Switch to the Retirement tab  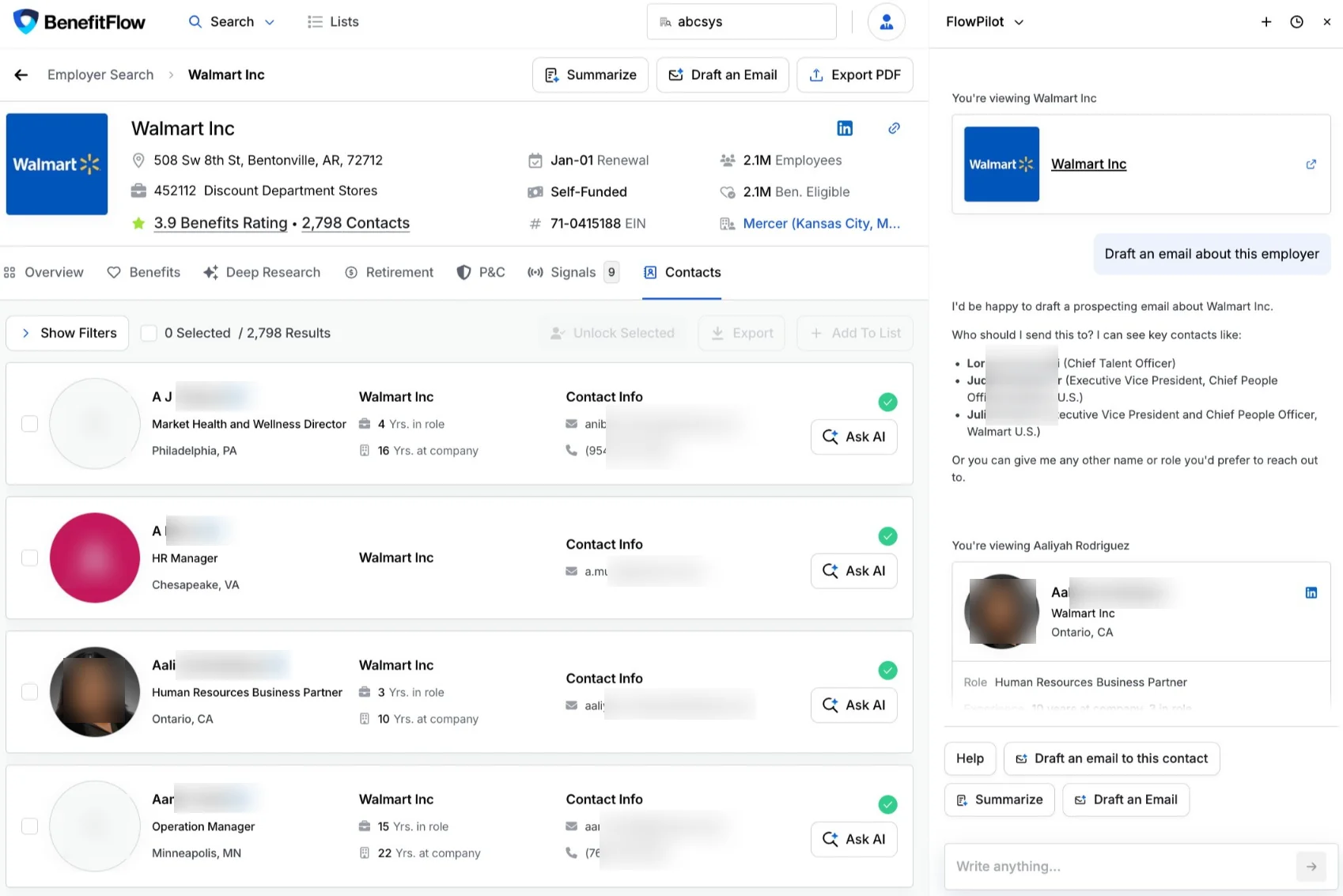tap(389, 272)
